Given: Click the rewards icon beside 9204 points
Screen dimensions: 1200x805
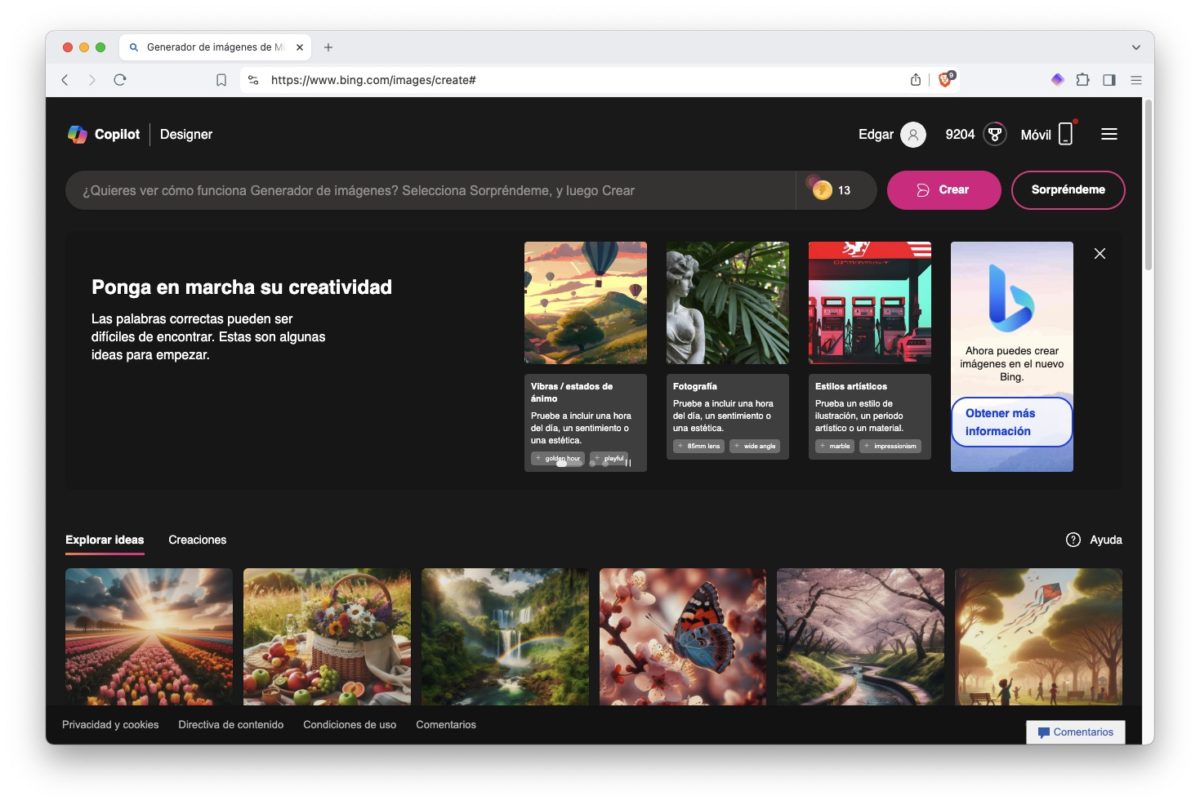Looking at the screenshot, I should tap(993, 134).
